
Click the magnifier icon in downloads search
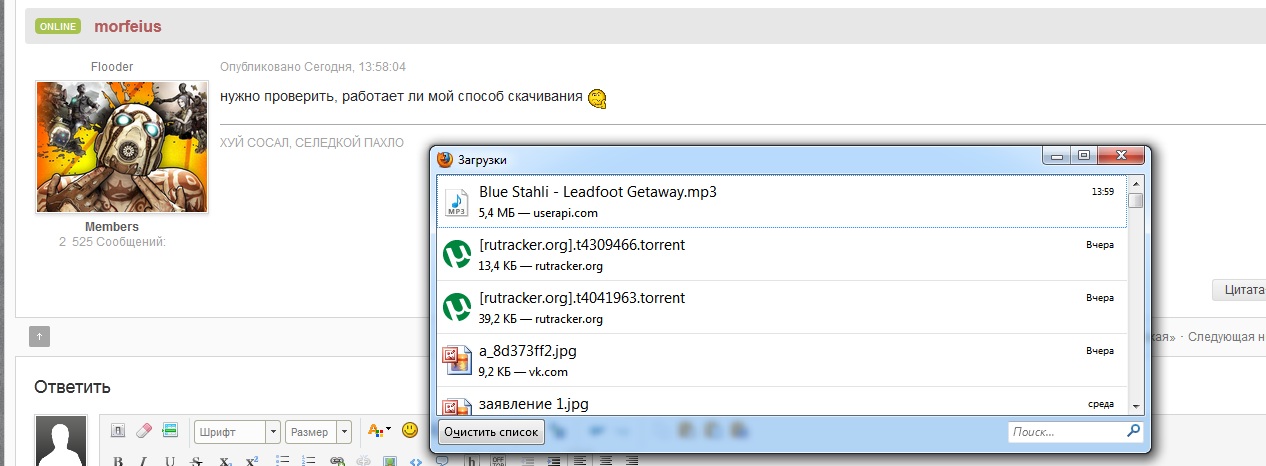(1132, 432)
